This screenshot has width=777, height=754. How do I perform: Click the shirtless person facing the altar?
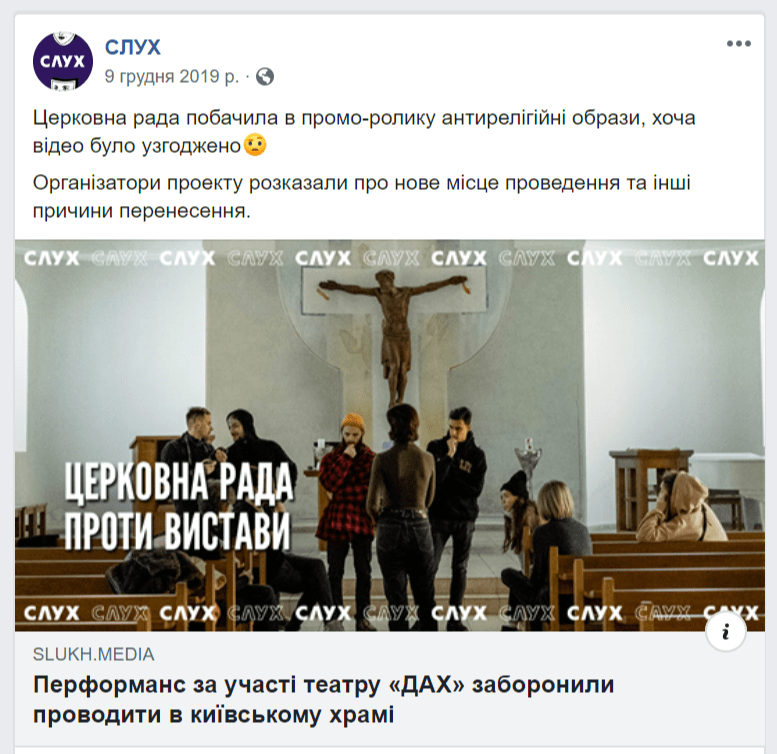point(402,515)
